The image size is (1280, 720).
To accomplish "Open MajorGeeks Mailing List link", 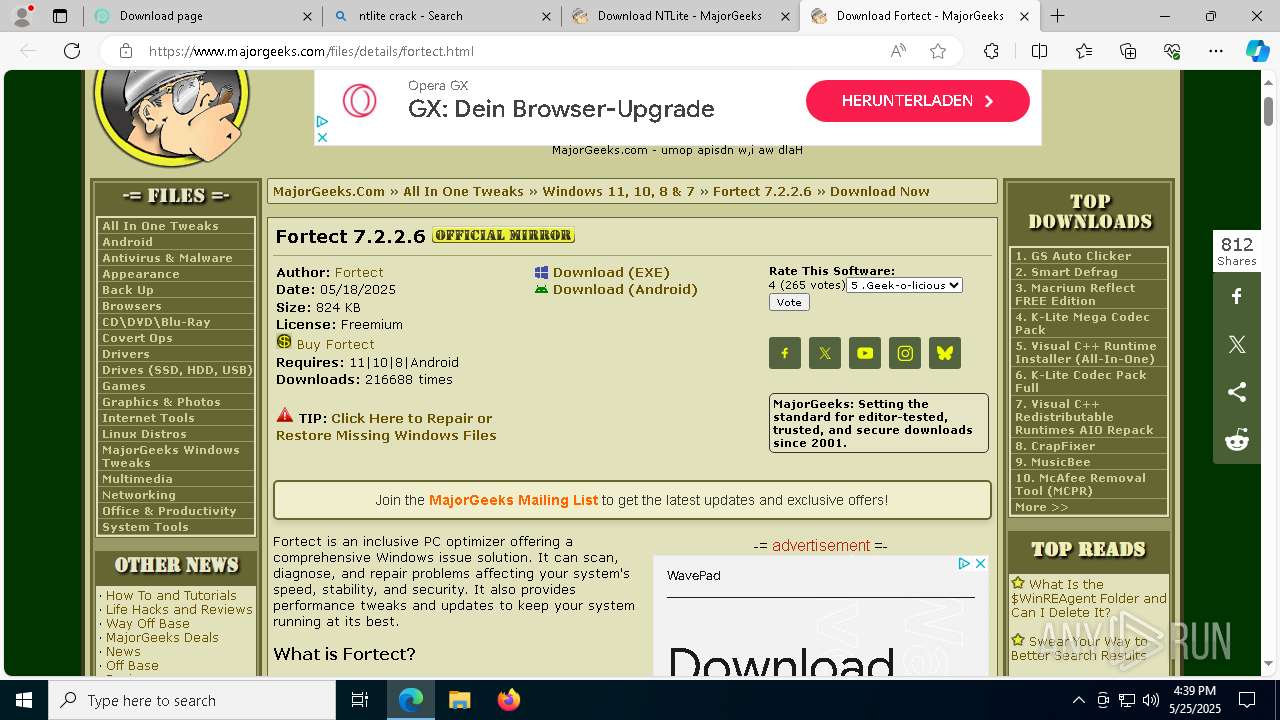I will (x=513, y=500).
